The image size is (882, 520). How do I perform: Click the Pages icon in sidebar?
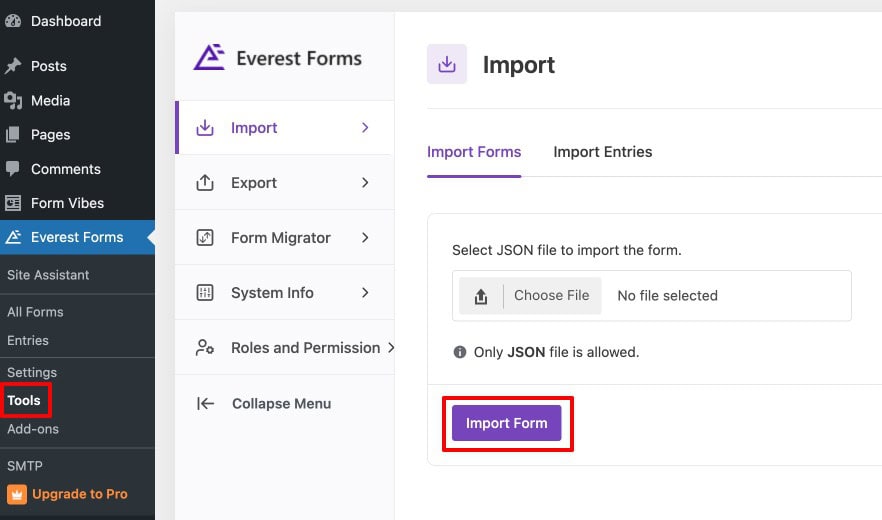13,135
